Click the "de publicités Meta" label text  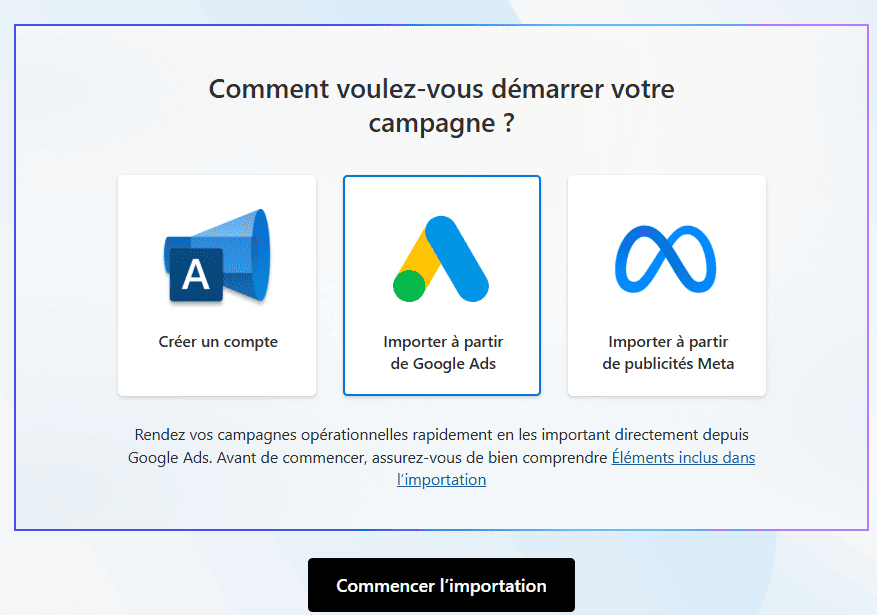[x=668, y=364]
